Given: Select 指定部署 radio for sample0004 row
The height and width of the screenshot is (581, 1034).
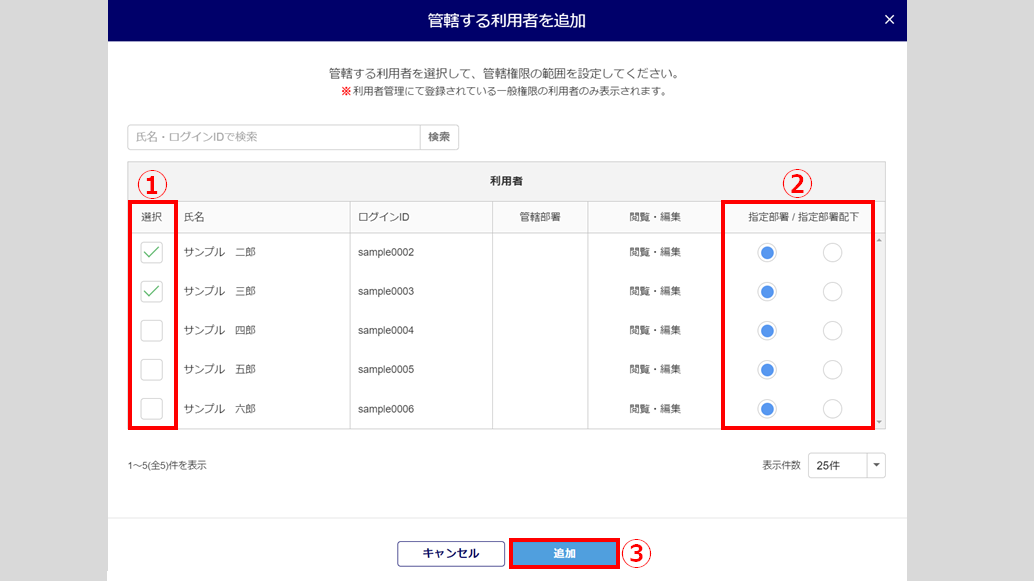Looking at the screenshot, I should tap(767, 330).
